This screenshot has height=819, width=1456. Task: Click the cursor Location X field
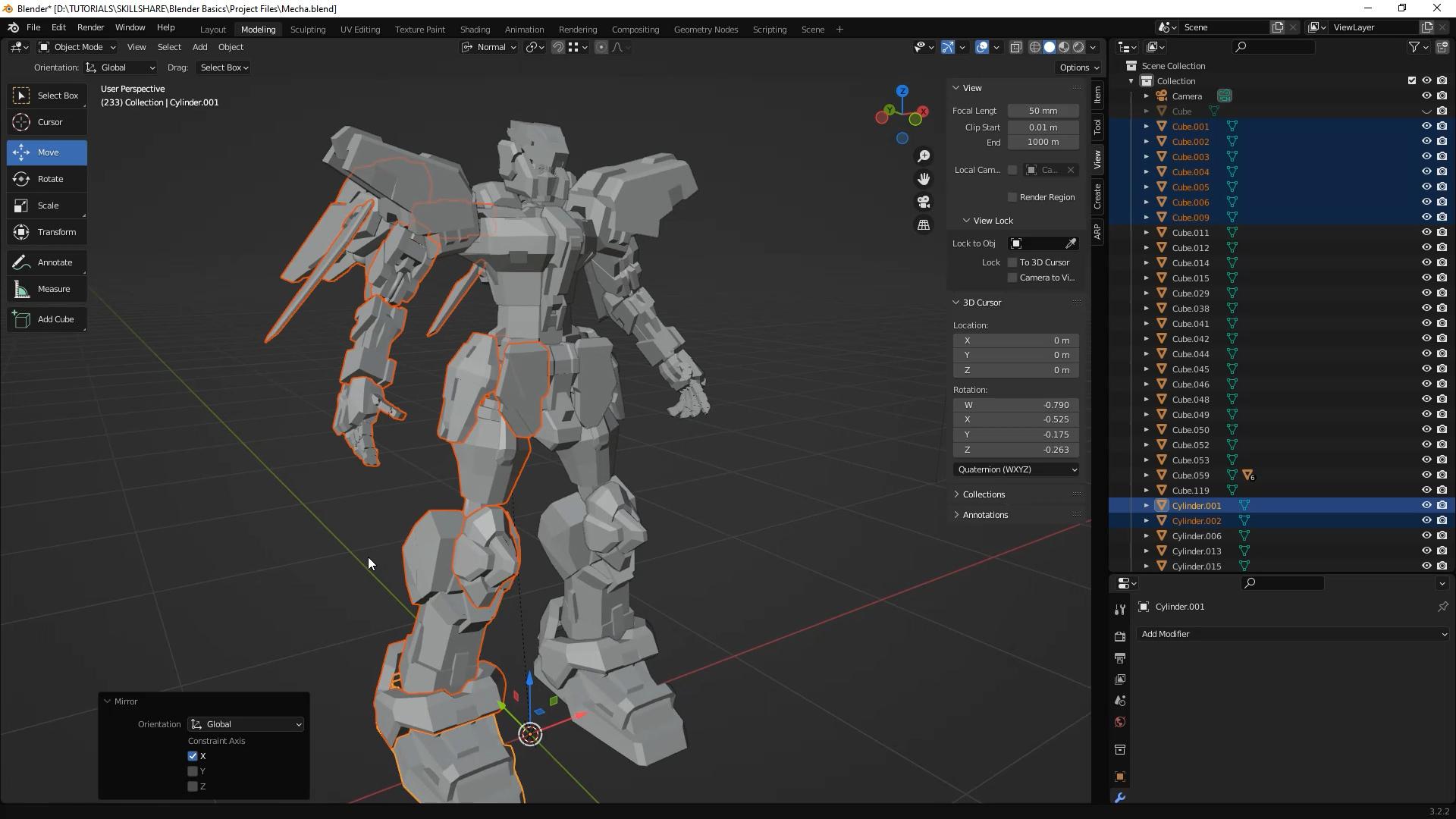coord(1016,340)
